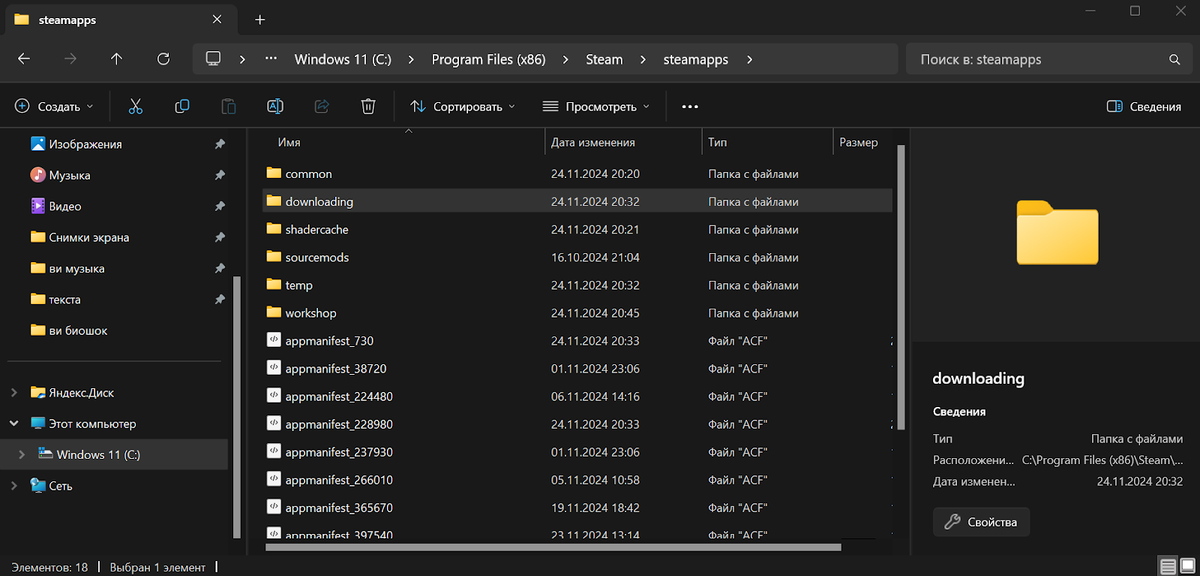Click the Rename icon in toolbar
This screenshot has width=1200, height=576.
coord(275,106)
